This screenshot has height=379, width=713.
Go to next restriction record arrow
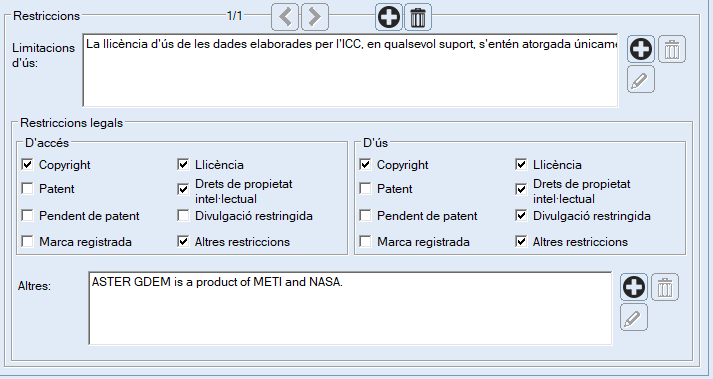(x=315, y=17)
